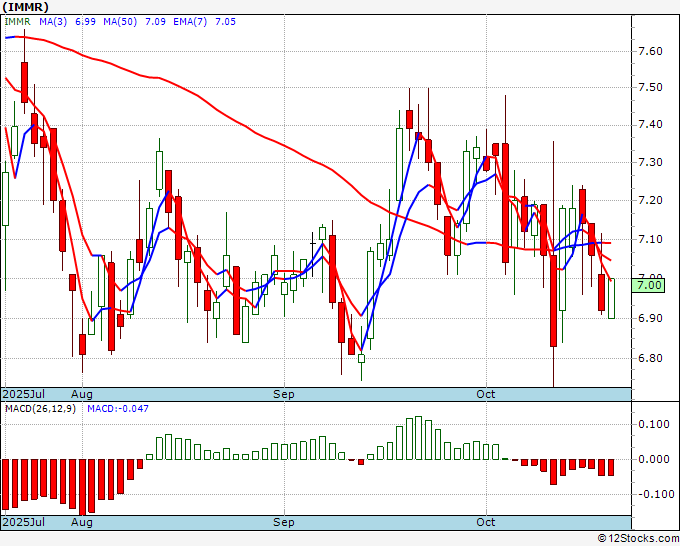Click the MACD(26,12,9) indicator label
Screen dimensions: 680x546
point(40,409)
